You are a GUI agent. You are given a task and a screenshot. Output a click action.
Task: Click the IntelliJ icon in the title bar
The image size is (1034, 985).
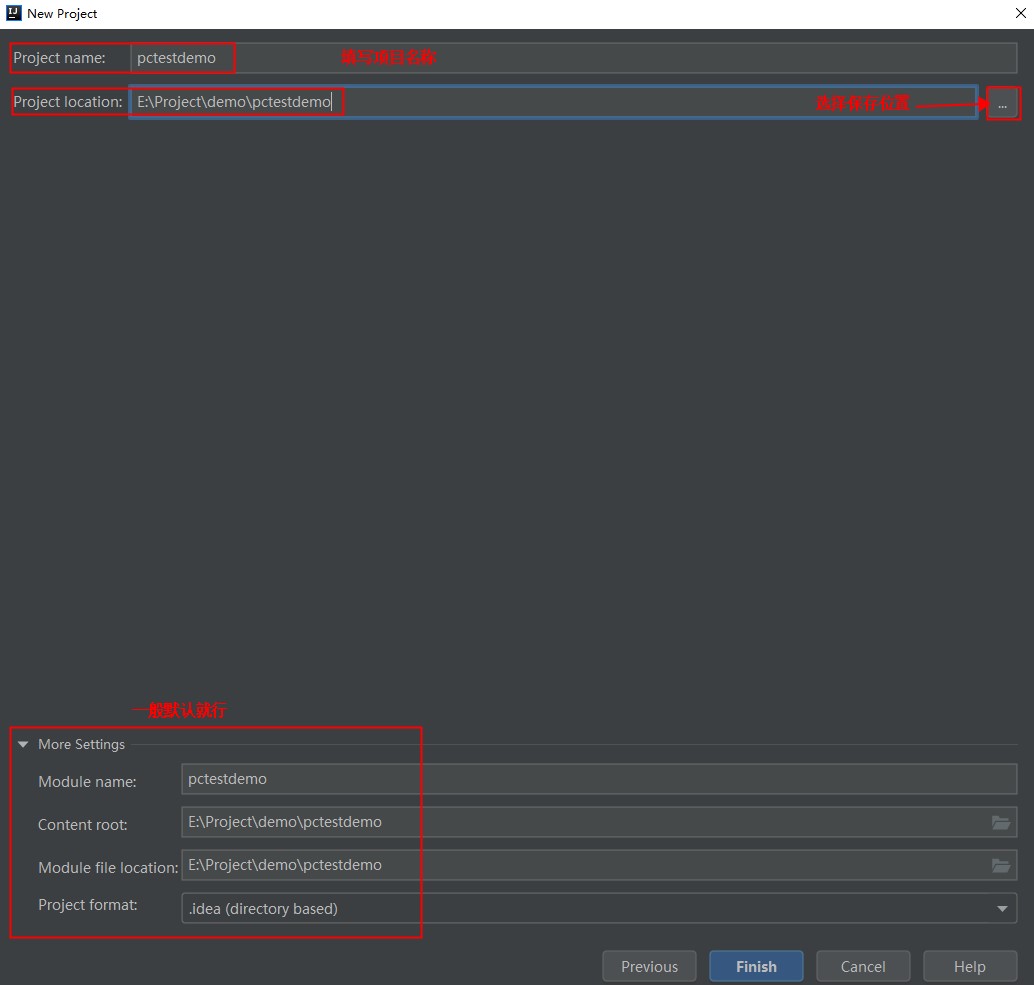(13, 13)
